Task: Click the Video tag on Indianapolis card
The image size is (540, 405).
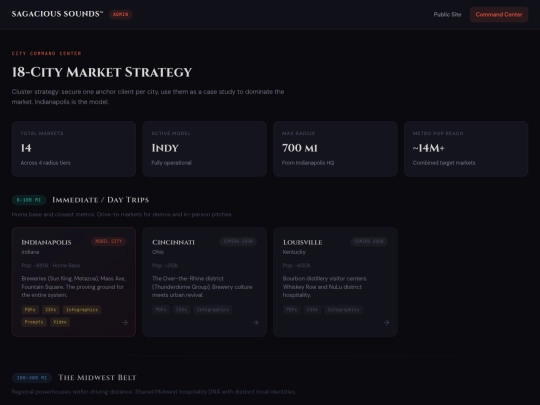Action: click(x=60, y=322)
